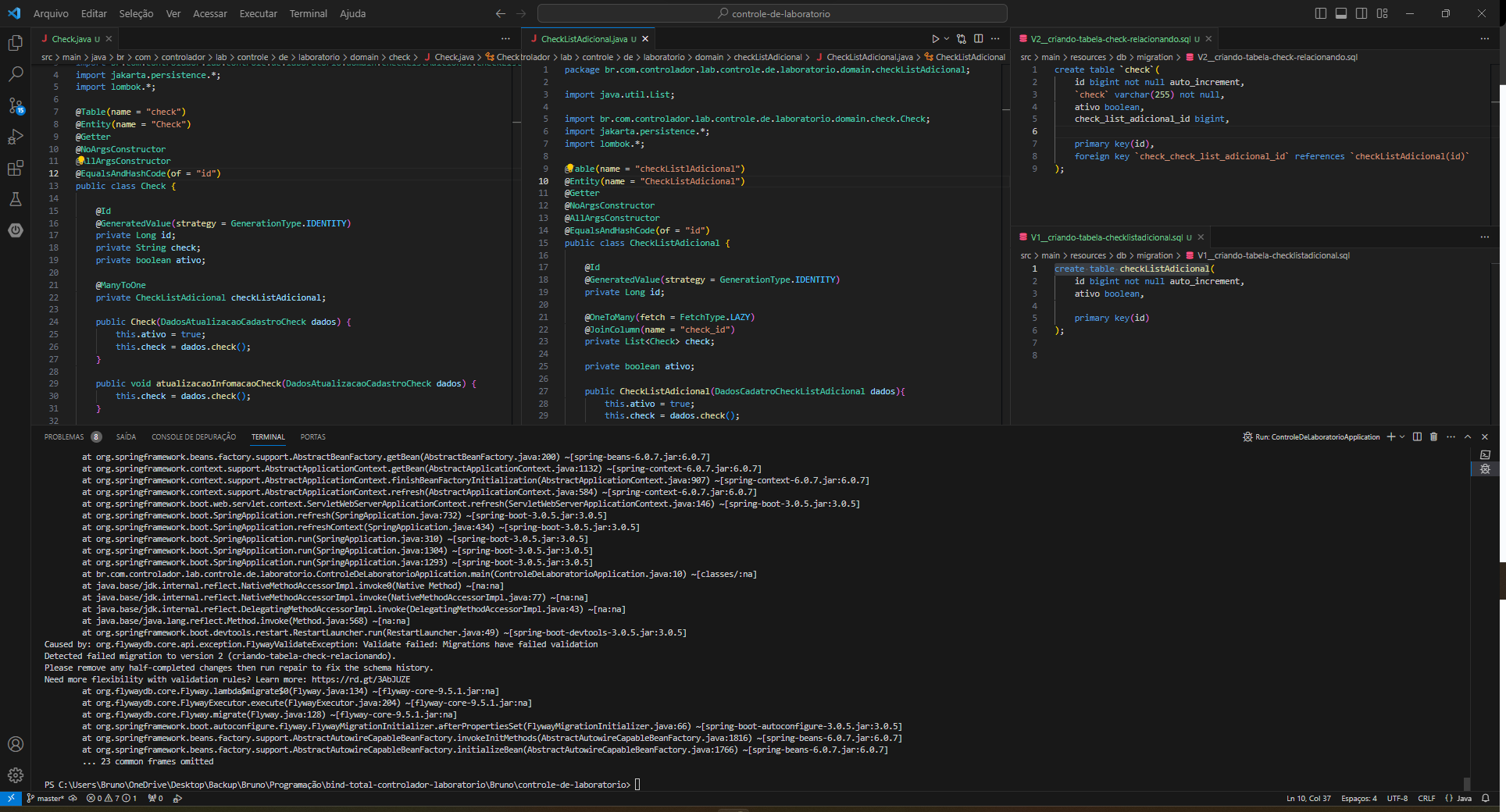Viewport: 1506px width, 812px height.
Task: Open more actions for V1 sql editor group
Action: tap(1484, 237)
